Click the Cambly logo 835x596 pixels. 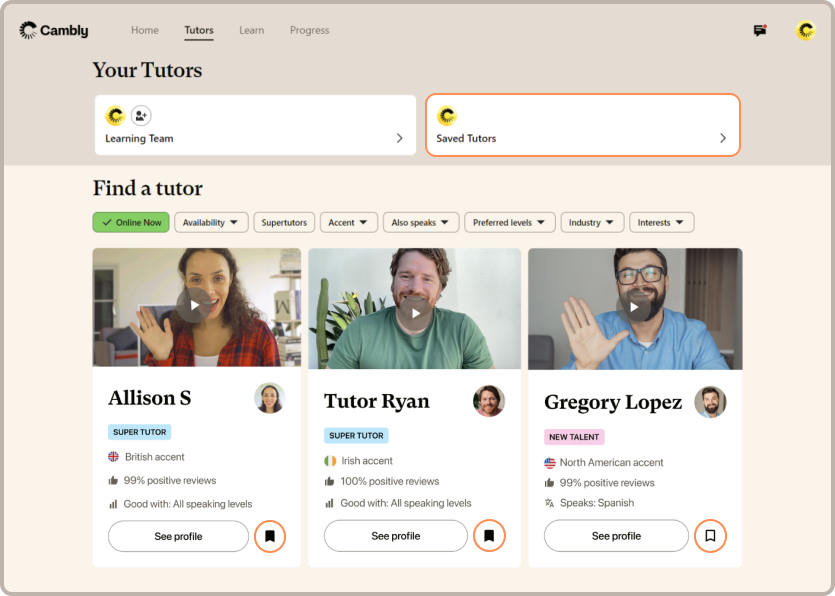(54, 31)
